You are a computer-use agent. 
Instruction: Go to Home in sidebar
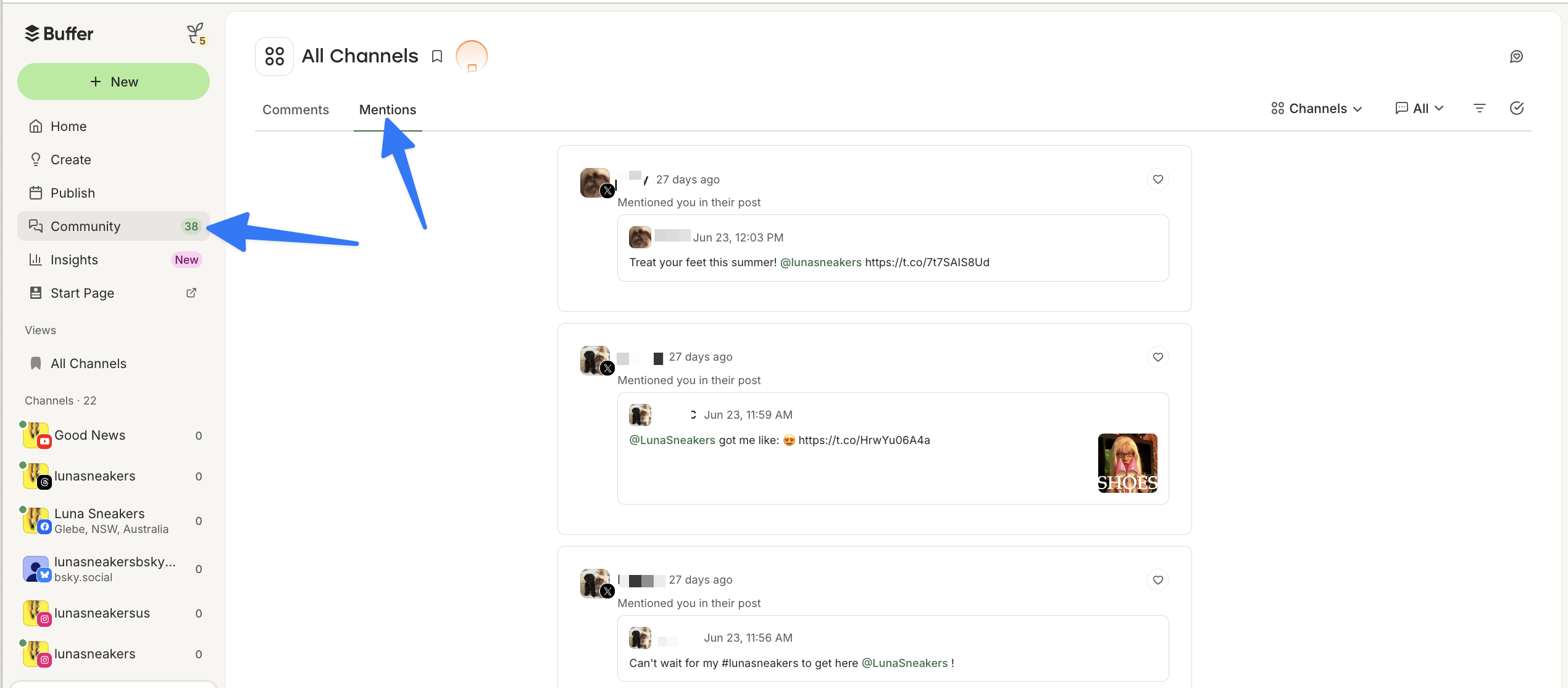tap(114, 126)
